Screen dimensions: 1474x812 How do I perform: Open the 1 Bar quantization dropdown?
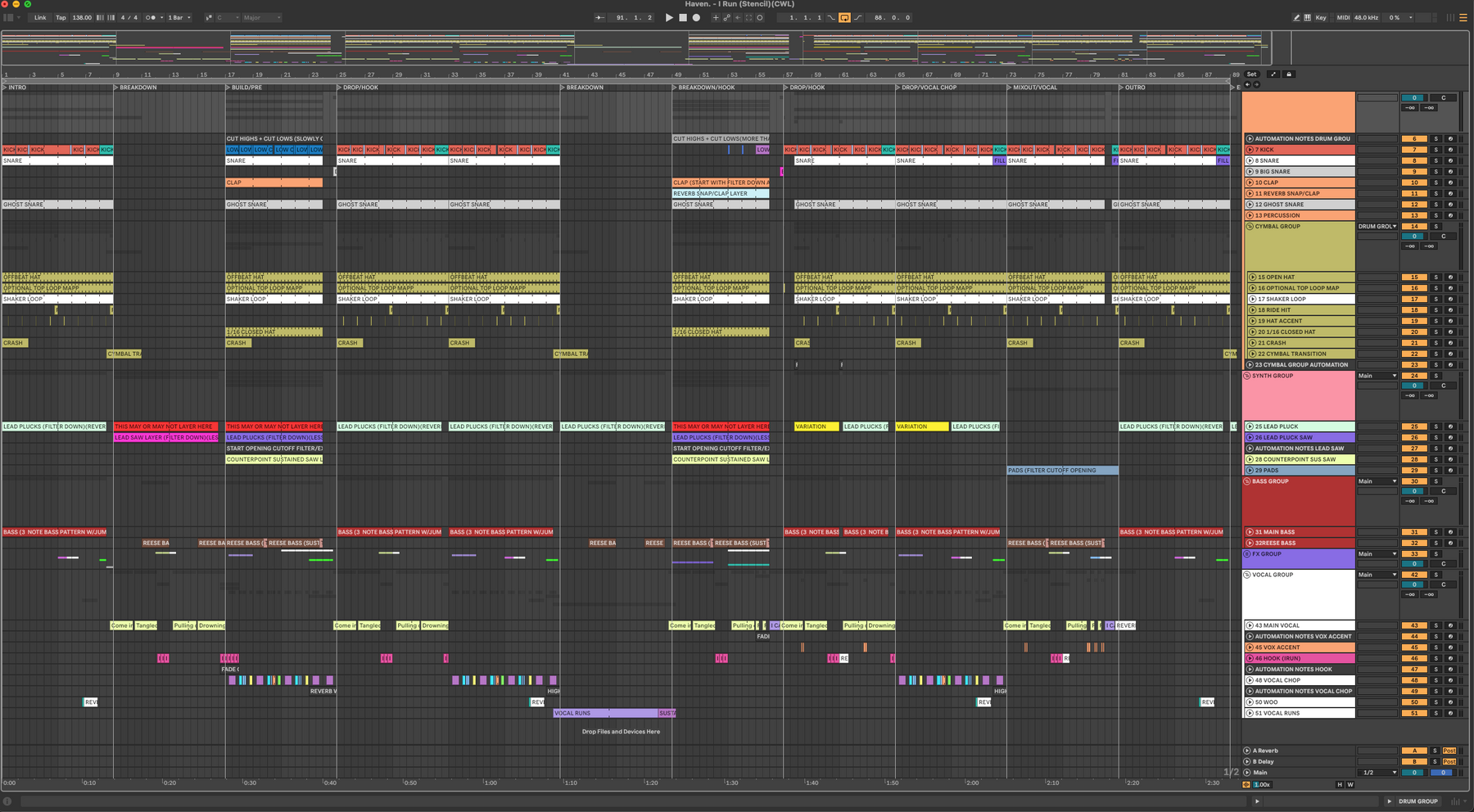click(179, 17)
